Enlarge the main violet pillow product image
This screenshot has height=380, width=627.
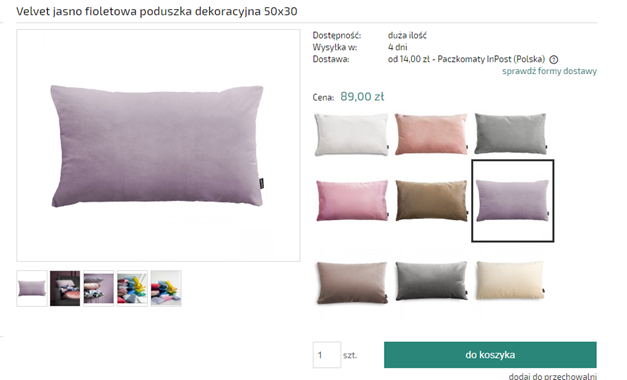(158, 146)
